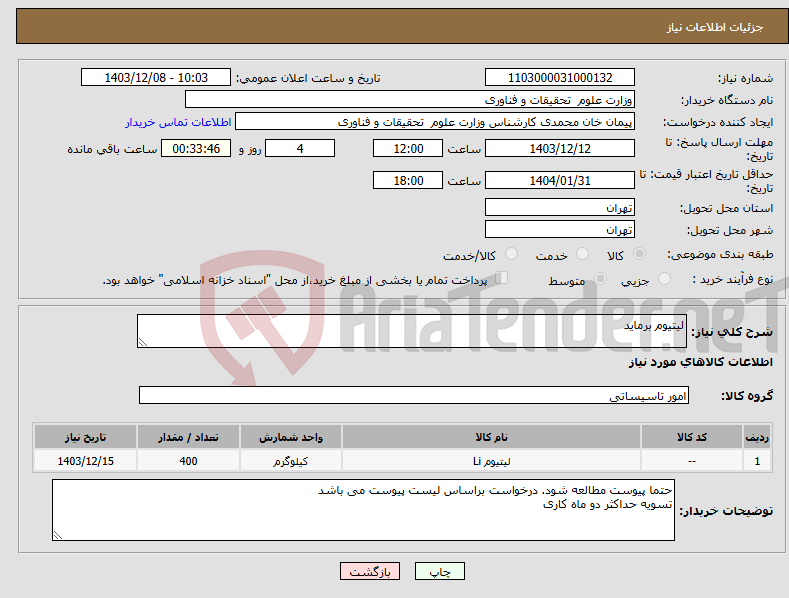Click the گروه کالا field امور تاسیساتی
Viewport: 789px width, 598px height.
point(414,396)
